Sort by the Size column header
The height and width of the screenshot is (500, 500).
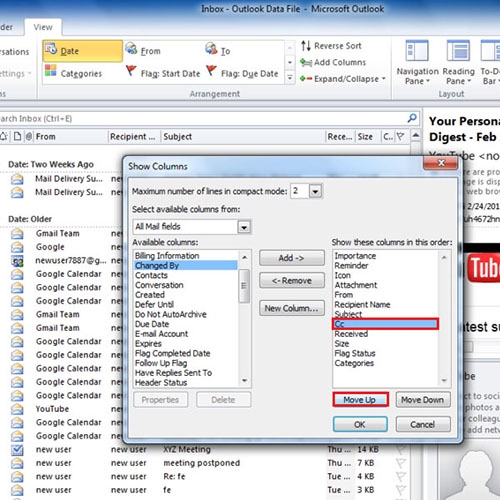point(368,136)
